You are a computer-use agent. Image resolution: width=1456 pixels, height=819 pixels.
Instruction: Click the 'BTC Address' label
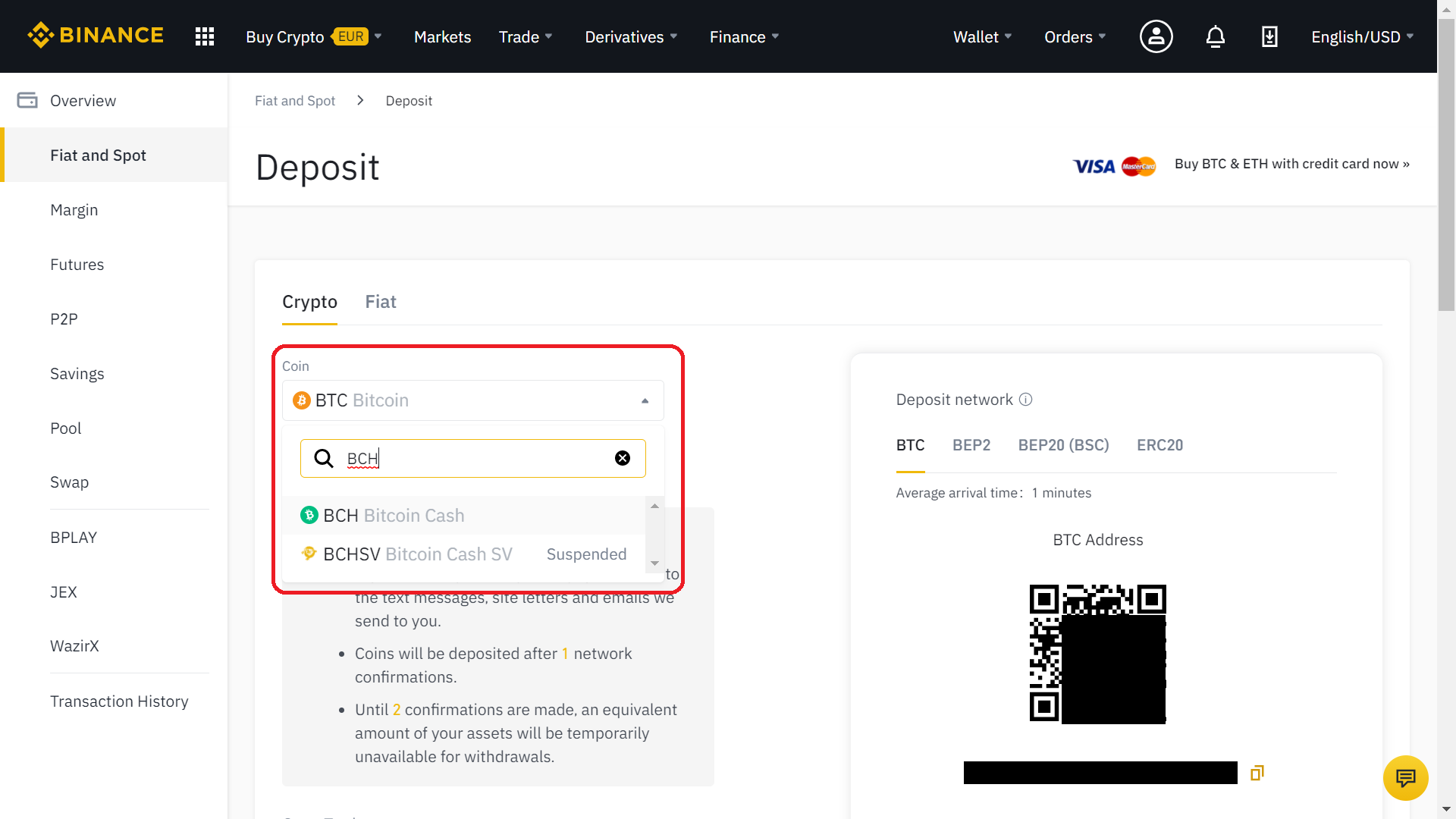[1097, 540]
